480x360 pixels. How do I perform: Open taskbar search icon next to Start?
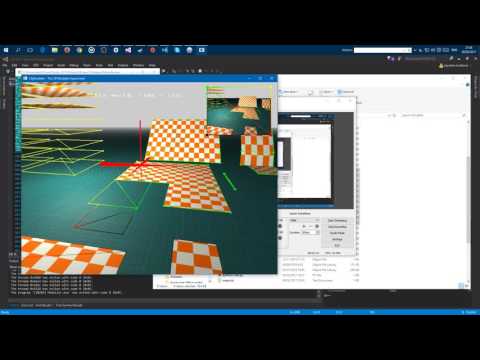[x=18, y=50]
